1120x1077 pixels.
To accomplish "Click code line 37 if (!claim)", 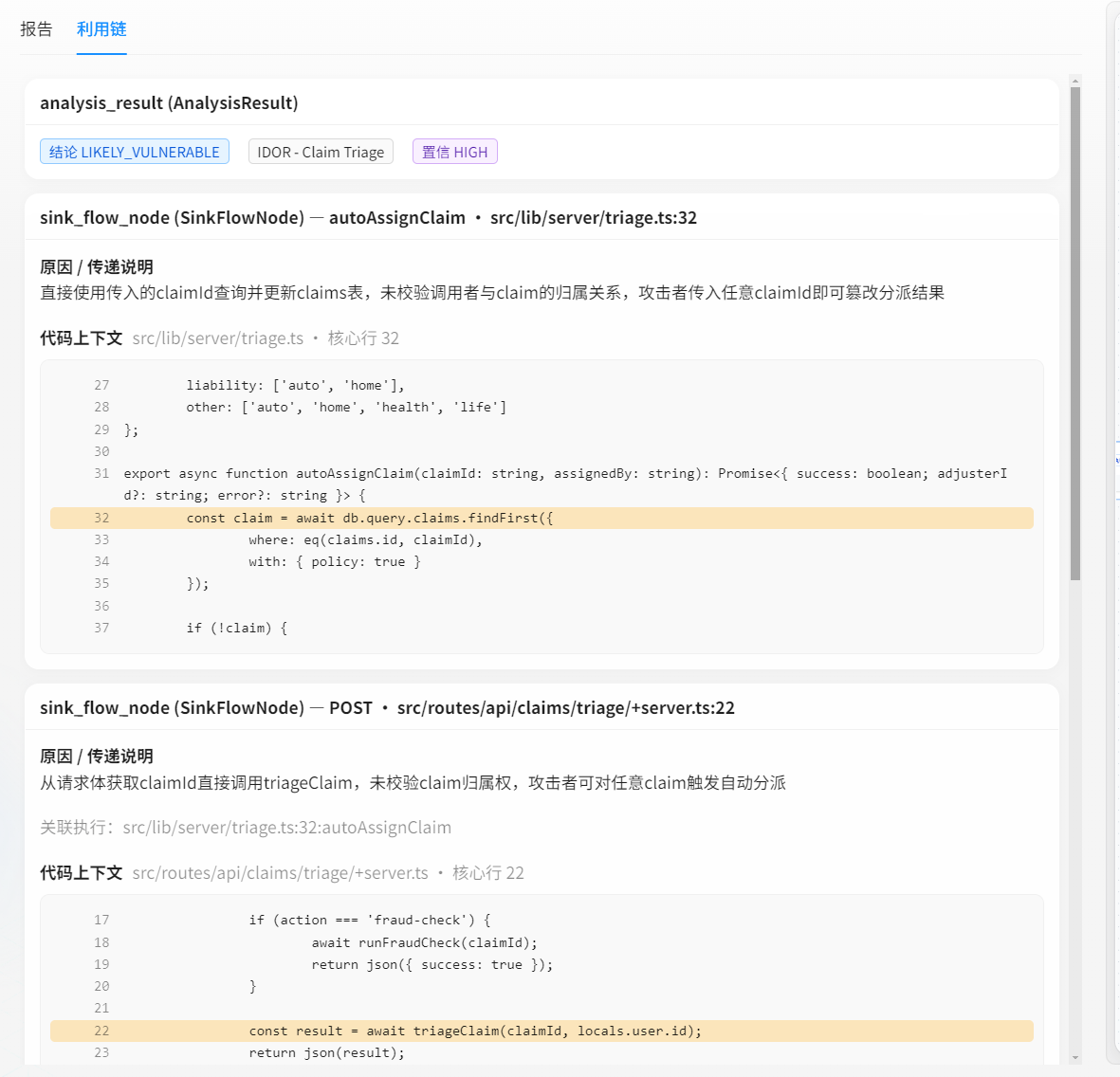I will (x=237, y=628).
